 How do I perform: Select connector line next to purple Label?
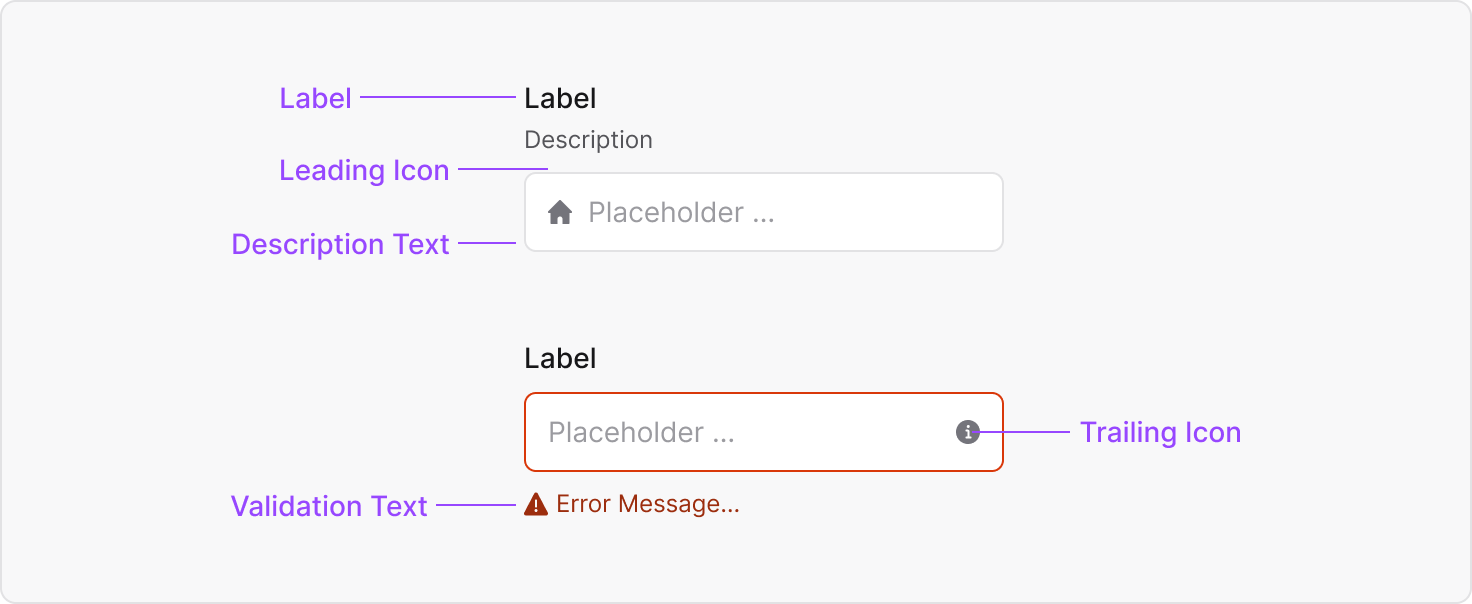[438, 97]
